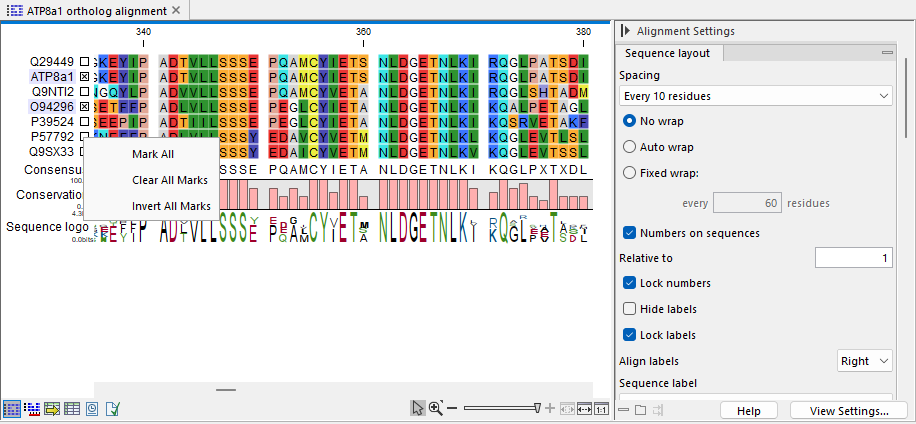Screen dimensions: 916x424
Task: Click position marker 380 on the ruler
Action: click(x=582, y=32)
